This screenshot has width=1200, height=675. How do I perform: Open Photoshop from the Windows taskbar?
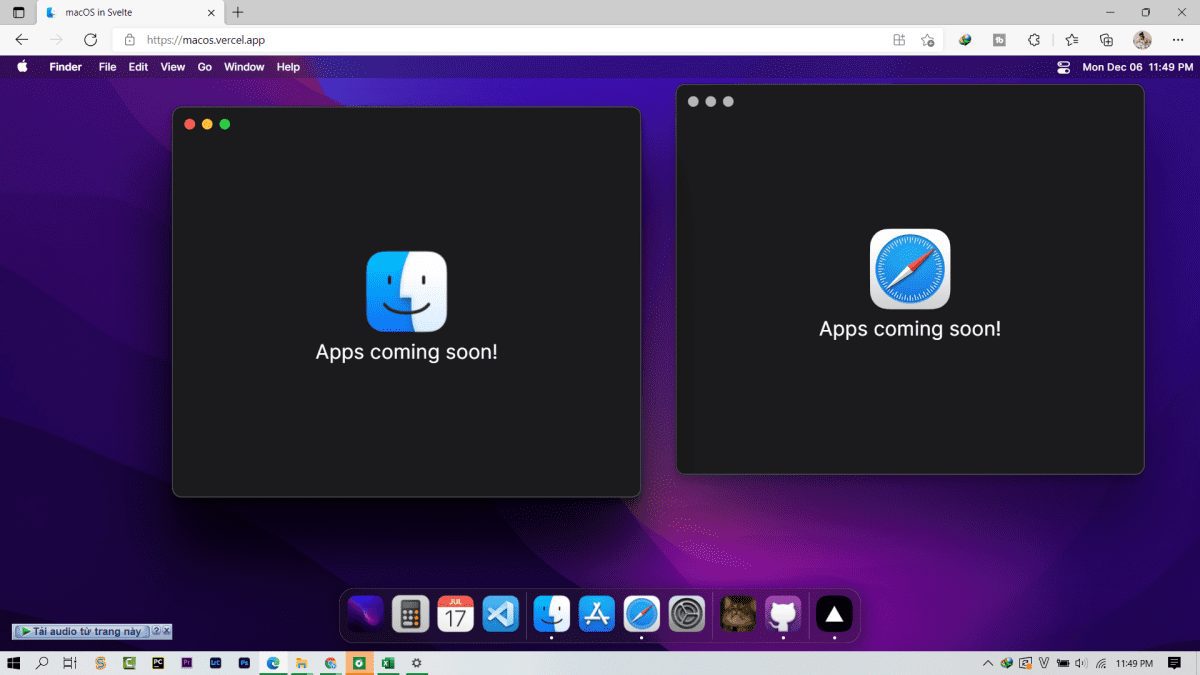(x=244, y=663)
